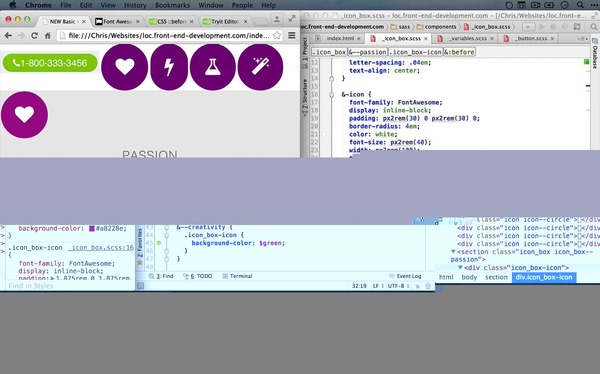Click the IDE version control update icon

577,27
